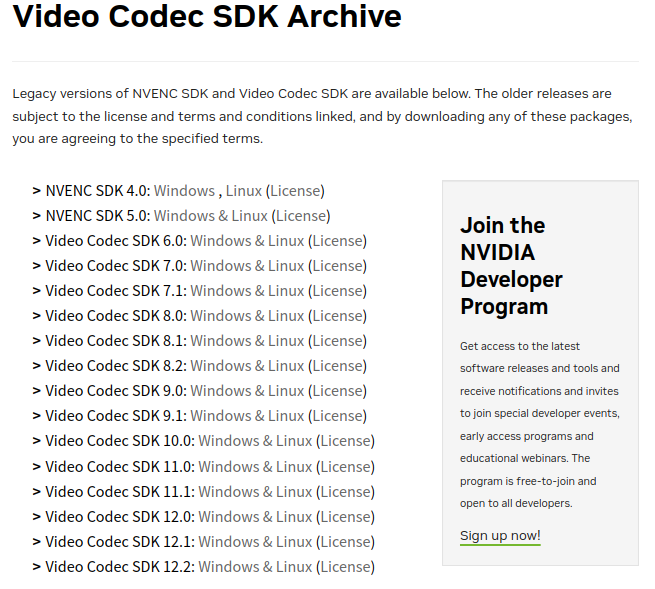View the NVENC SDK 5.0 License
655x589 pixels.
[301, 216]
